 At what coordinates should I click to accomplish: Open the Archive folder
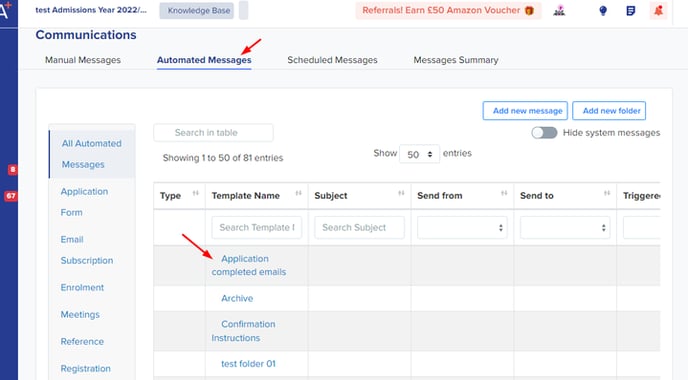pos(237,298)
